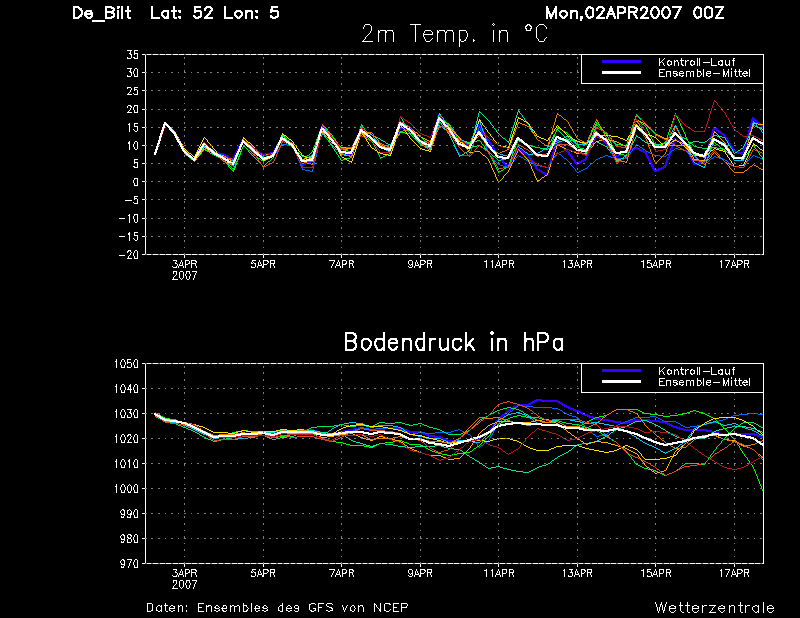Click the white Ensemble-Mittel swatch in pressure legend
Image resolution: width=800 pixels, height=618 pixels.
pos(621,382)
